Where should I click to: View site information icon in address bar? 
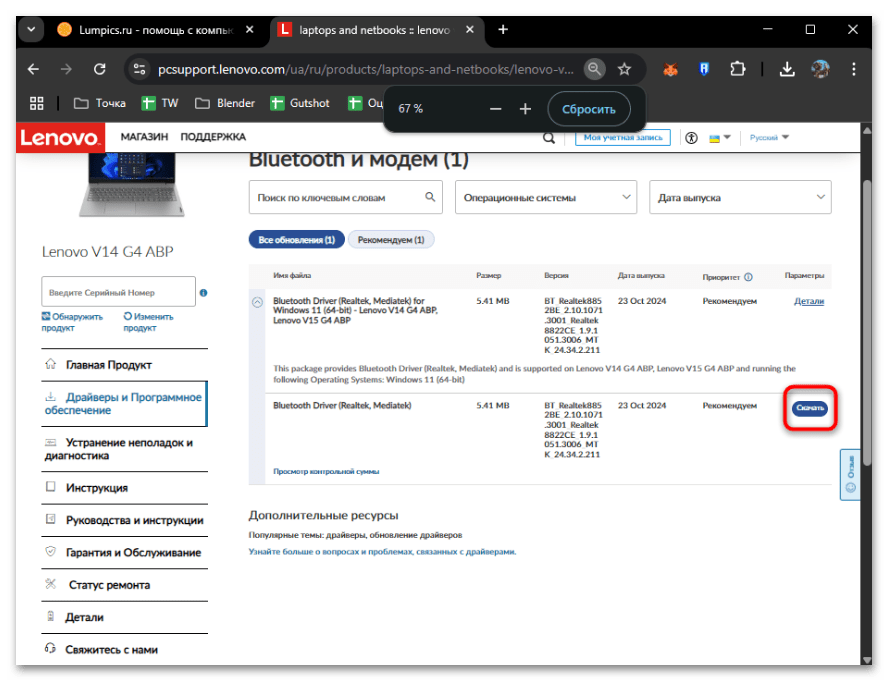[139, 69]
